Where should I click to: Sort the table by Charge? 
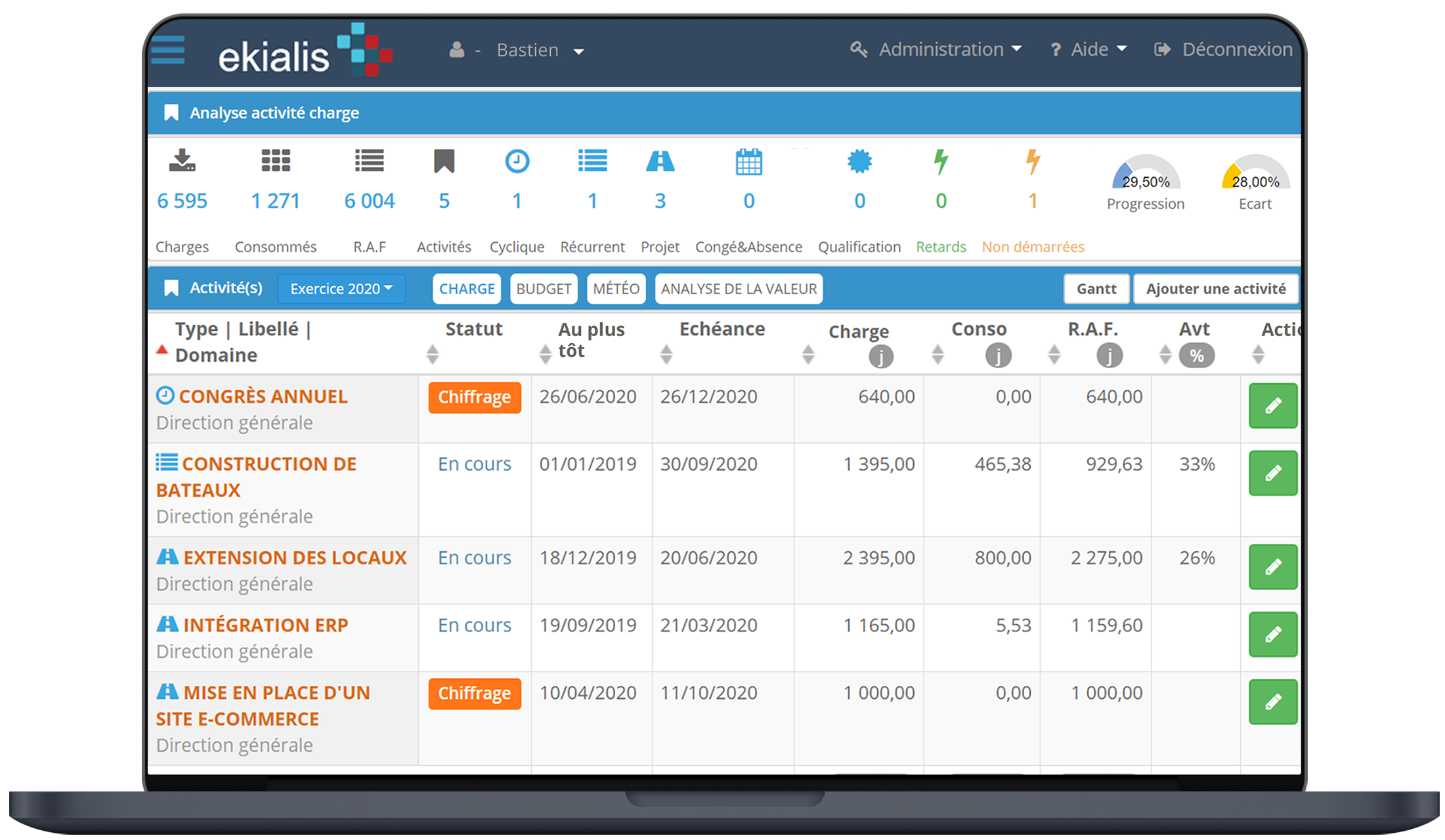click(x=808, y=354)
